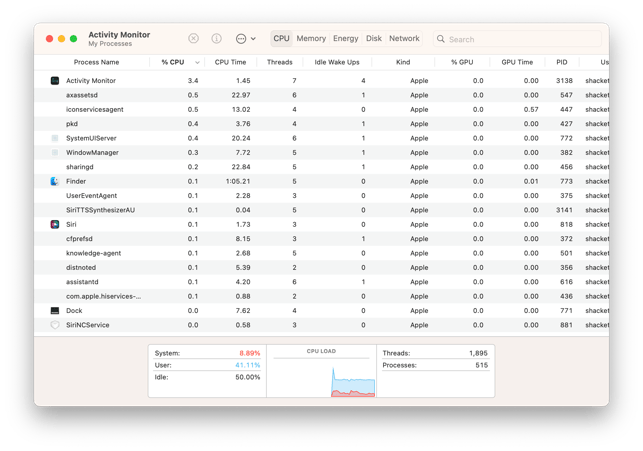
Task: Click the Activity Monitor 3.4 % CPU cell
Action: point(193,81)
